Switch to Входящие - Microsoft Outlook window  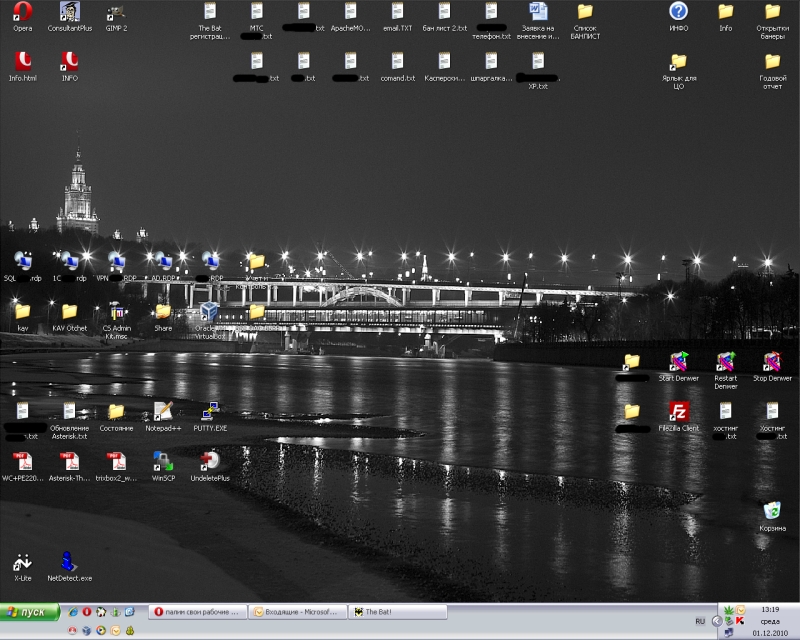pyautogui.click(x=297, y=612)
